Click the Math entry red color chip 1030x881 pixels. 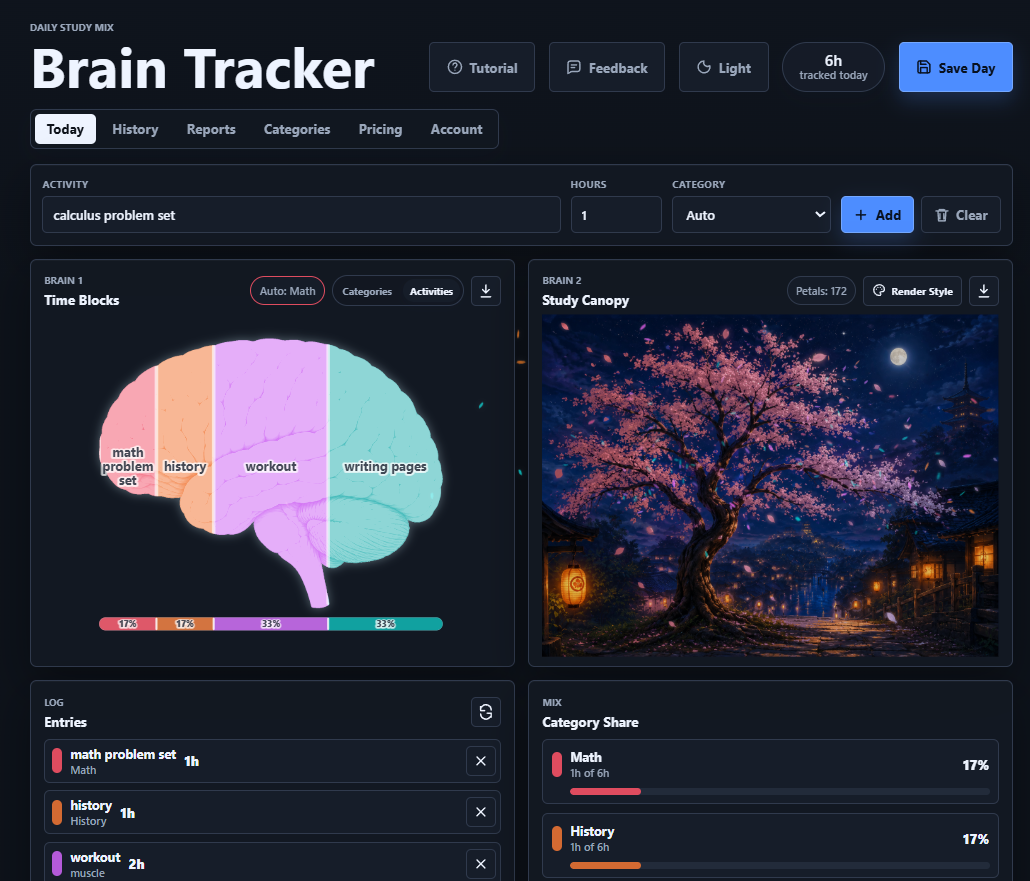click(57, 761)
